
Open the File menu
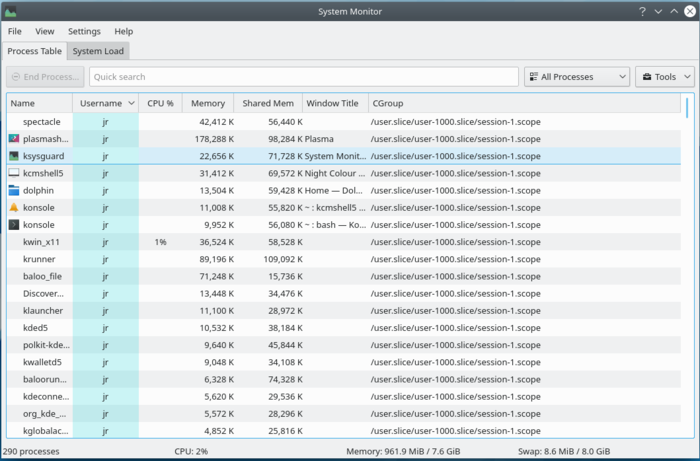15,32
